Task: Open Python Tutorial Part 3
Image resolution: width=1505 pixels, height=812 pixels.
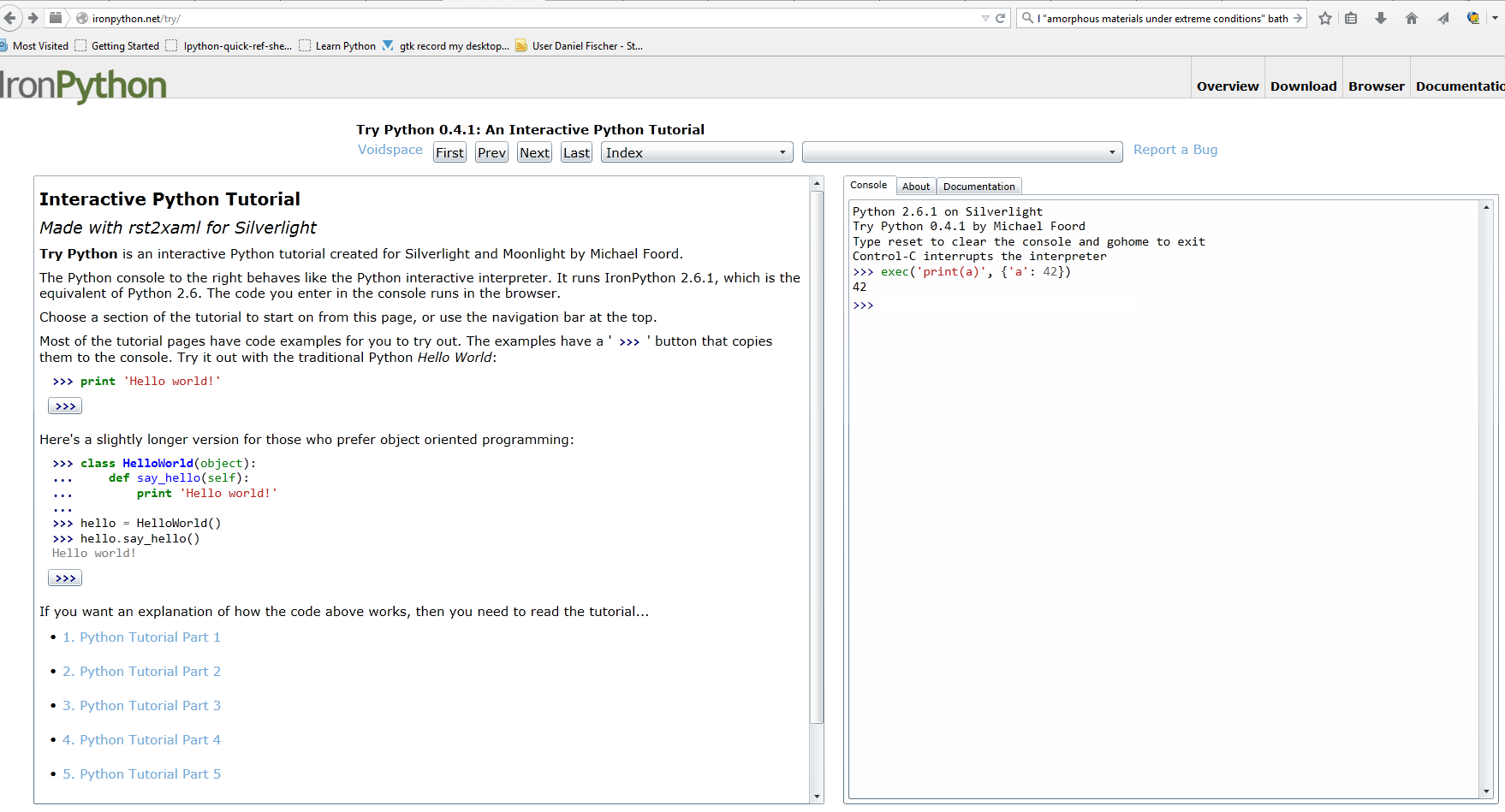Action: [141, 706]
